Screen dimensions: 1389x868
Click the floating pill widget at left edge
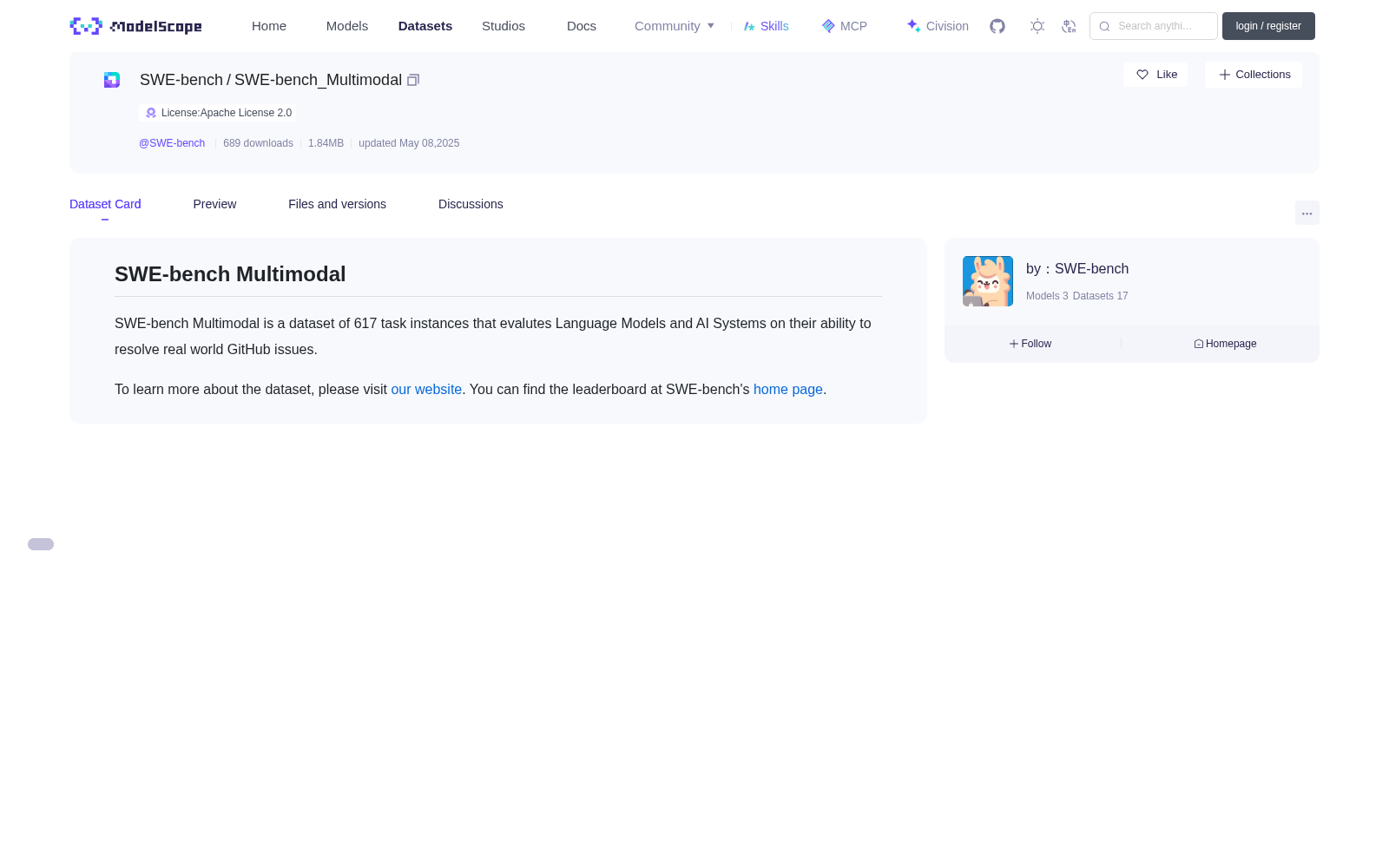click(x=41, y=544)
